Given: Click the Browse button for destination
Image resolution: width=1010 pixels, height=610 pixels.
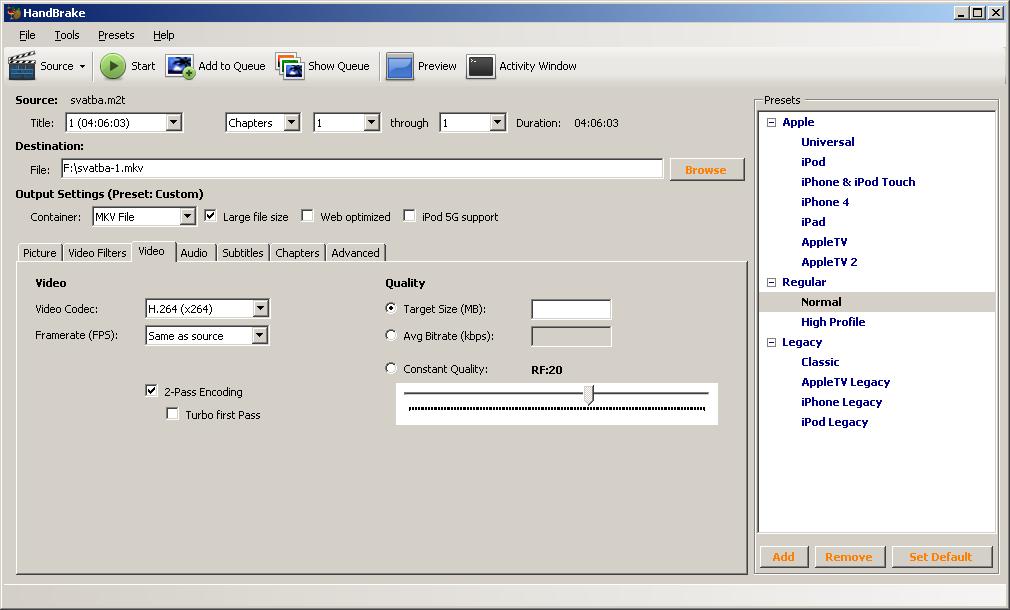Looking at the screenshot, I should pyautogui.click(x=706, y=170).
